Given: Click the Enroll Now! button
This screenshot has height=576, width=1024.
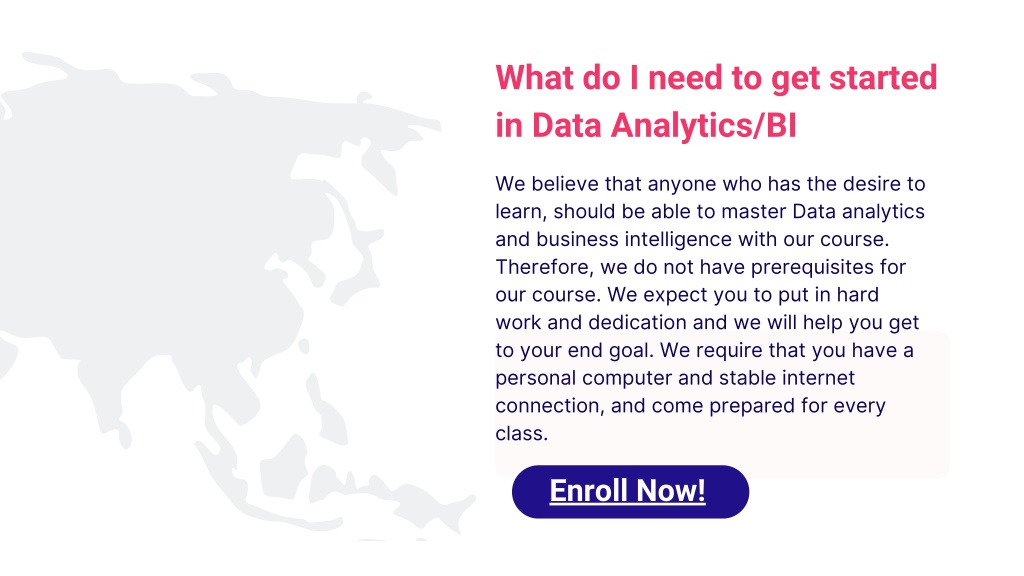Looking at the screenshot, I should pos(630,492).
